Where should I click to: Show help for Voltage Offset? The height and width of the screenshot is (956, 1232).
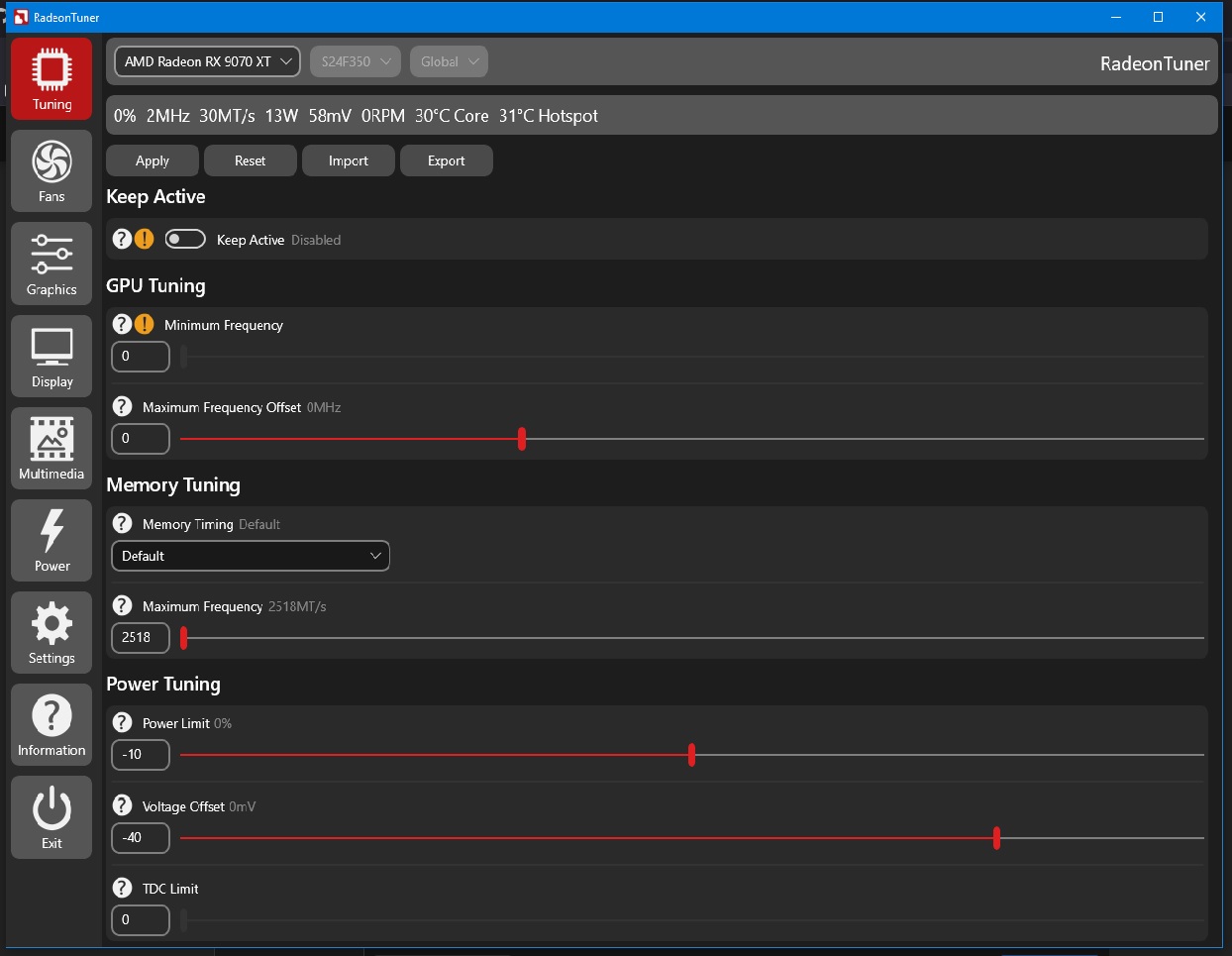click(x=122, y=805)
